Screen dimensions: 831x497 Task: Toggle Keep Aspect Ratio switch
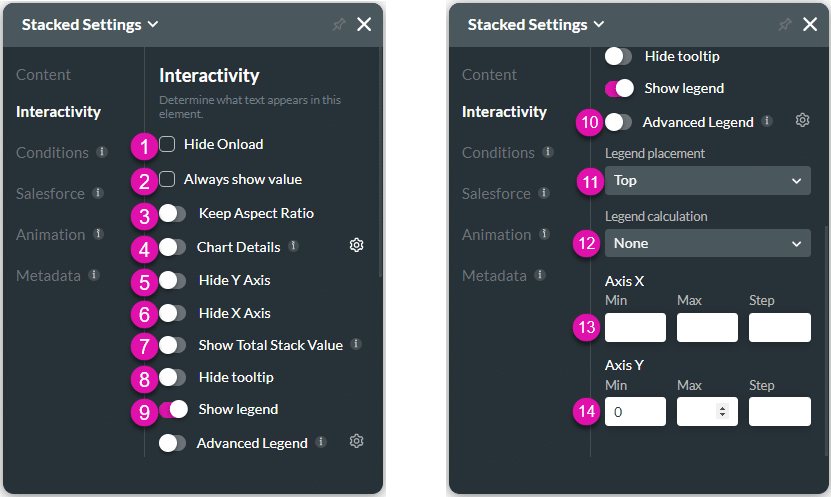(172, 213)
